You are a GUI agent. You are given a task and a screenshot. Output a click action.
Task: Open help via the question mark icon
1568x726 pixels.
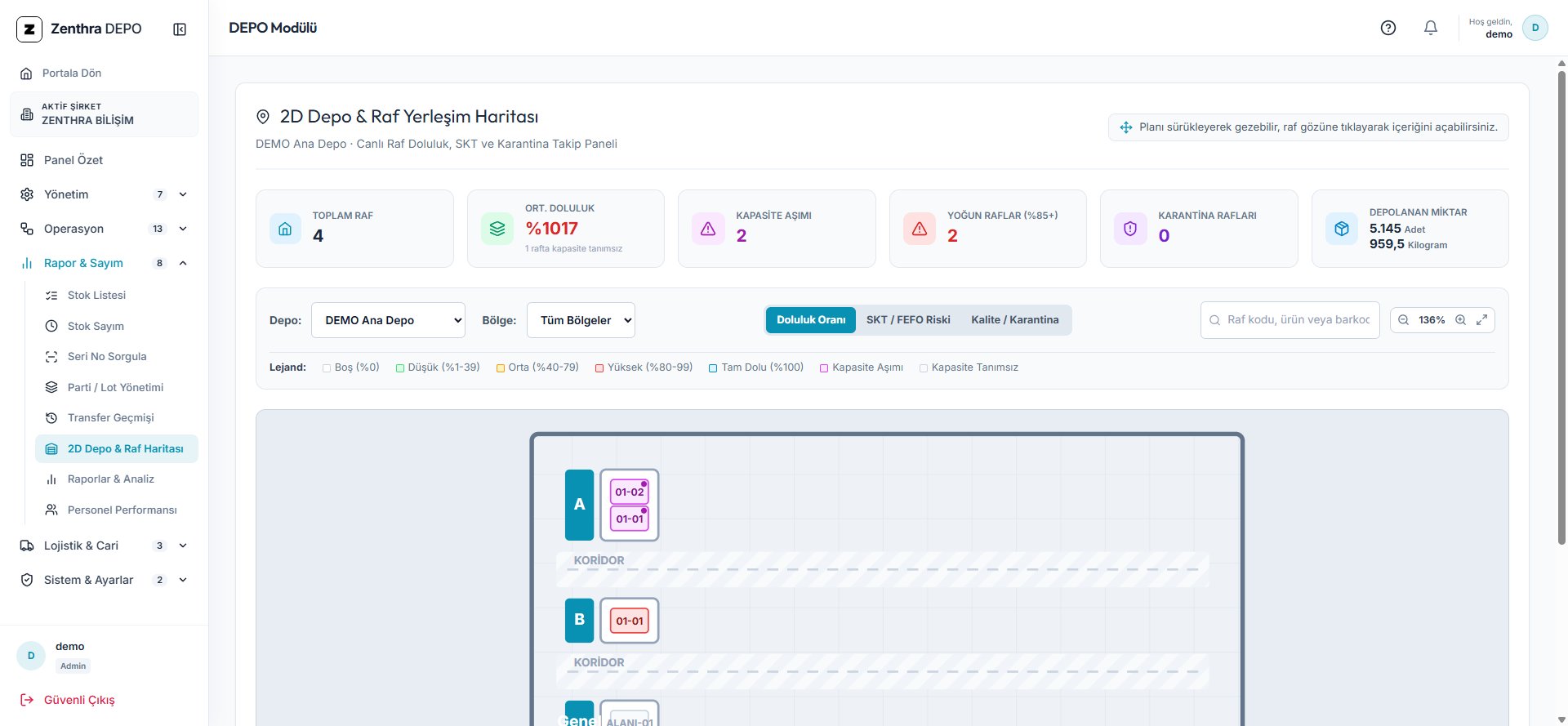1388,28
